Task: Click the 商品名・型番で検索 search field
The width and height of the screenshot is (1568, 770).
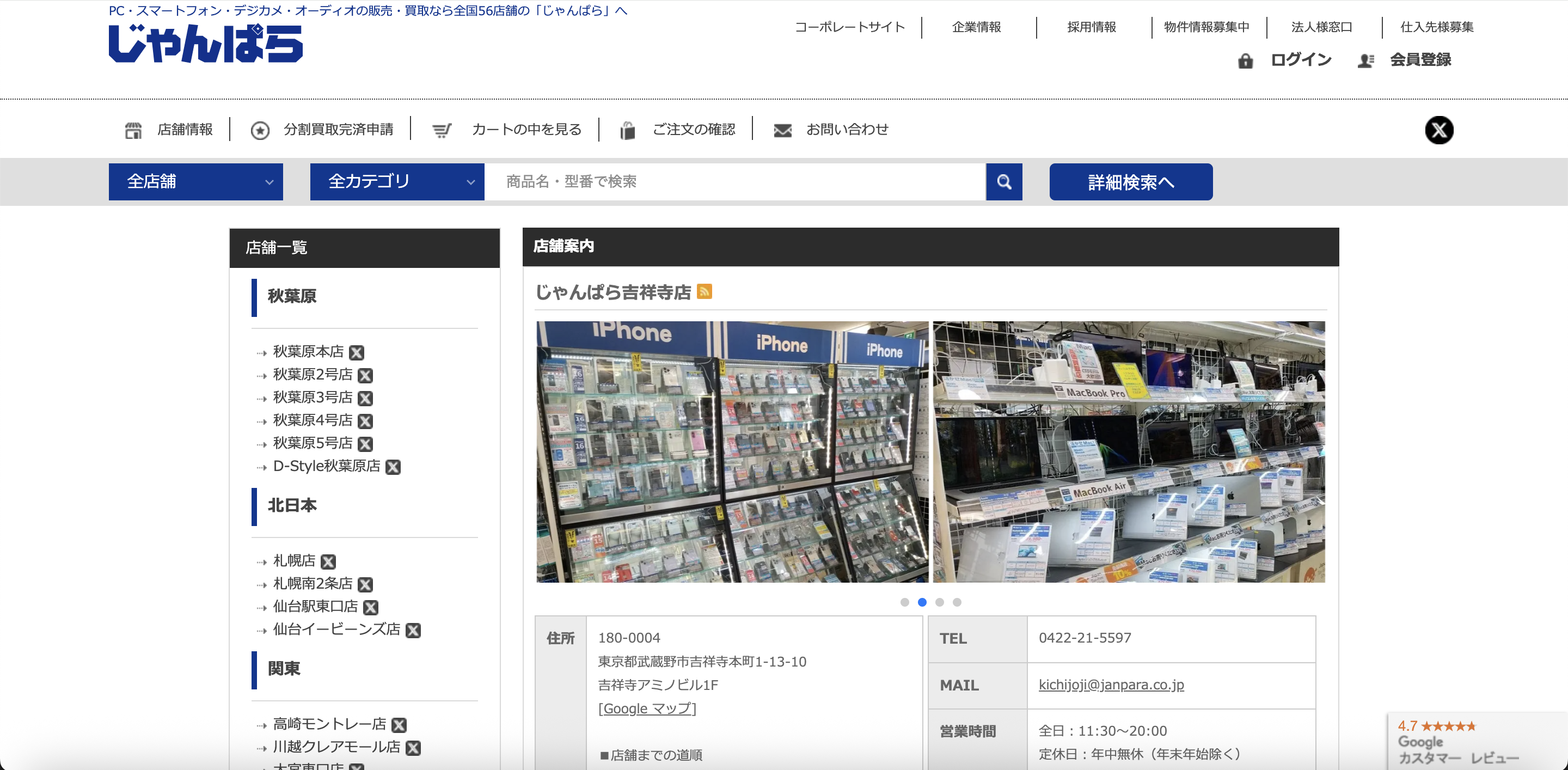Action: point(734,181)
